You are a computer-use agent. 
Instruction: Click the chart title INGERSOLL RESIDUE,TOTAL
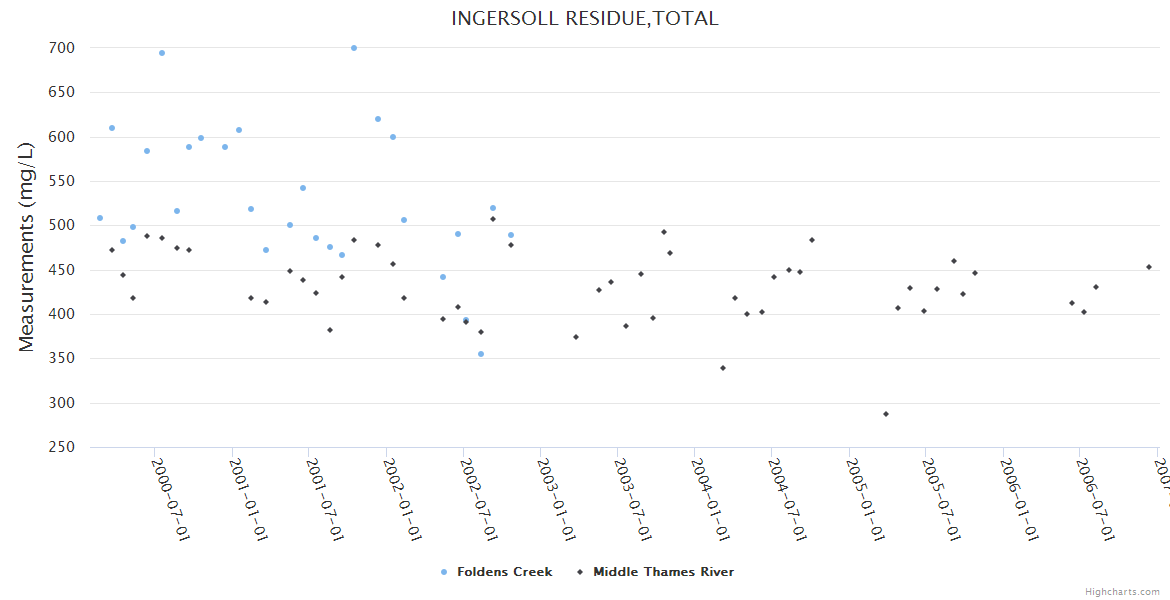coord(585,18)
